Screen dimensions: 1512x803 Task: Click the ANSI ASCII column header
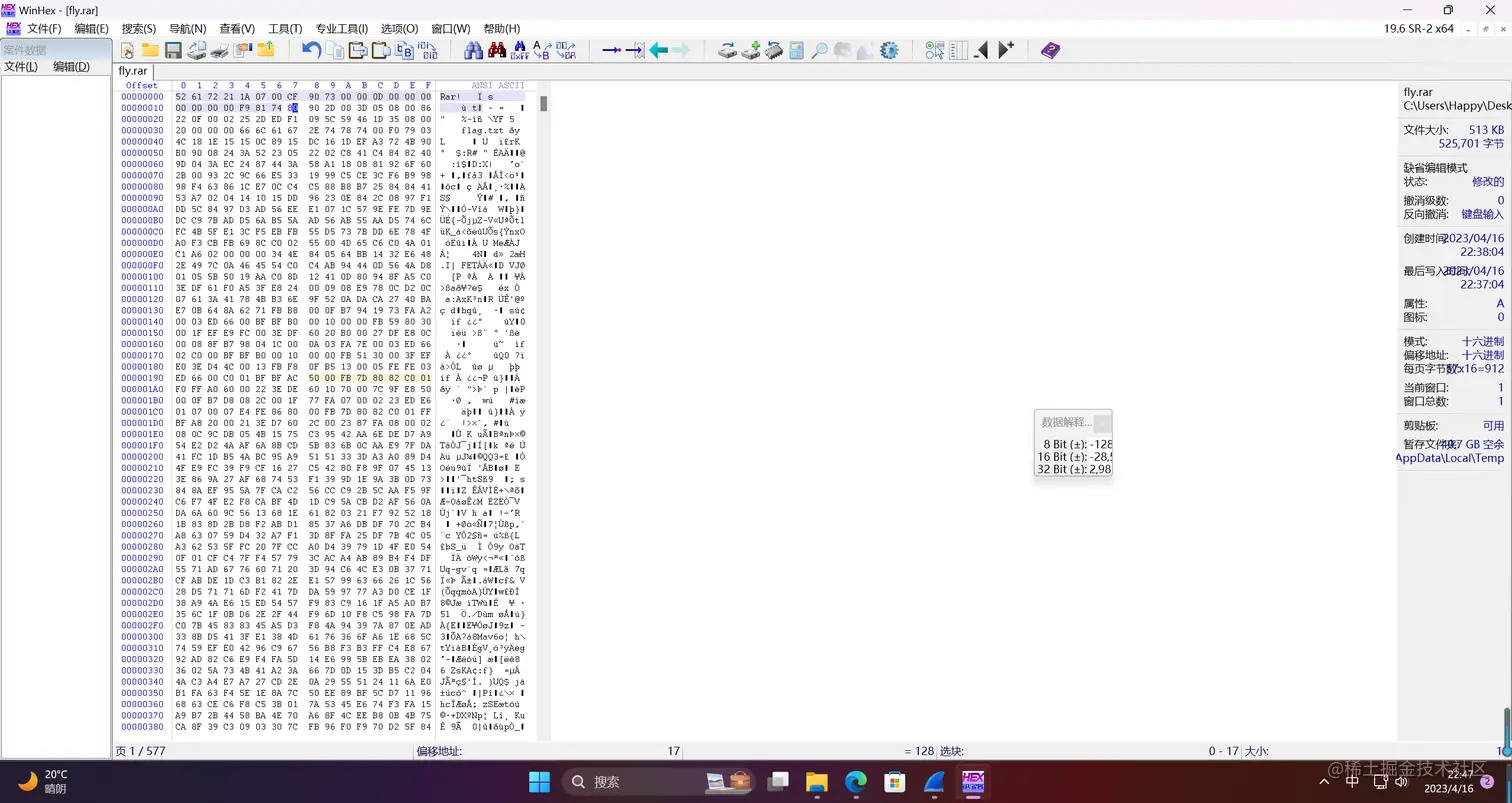497,85
